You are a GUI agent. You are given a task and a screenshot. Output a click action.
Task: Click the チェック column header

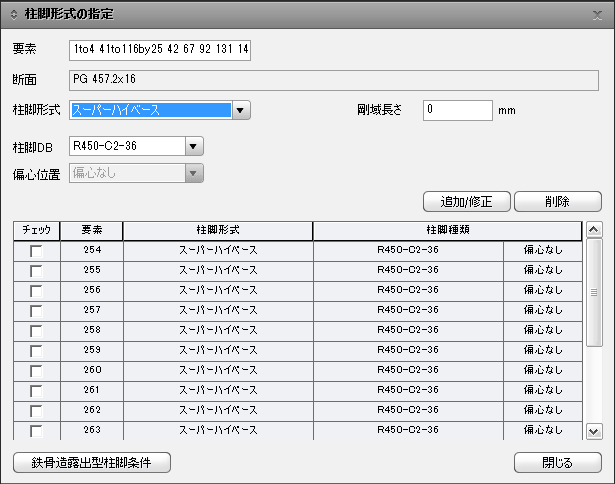tap(36, 231)
